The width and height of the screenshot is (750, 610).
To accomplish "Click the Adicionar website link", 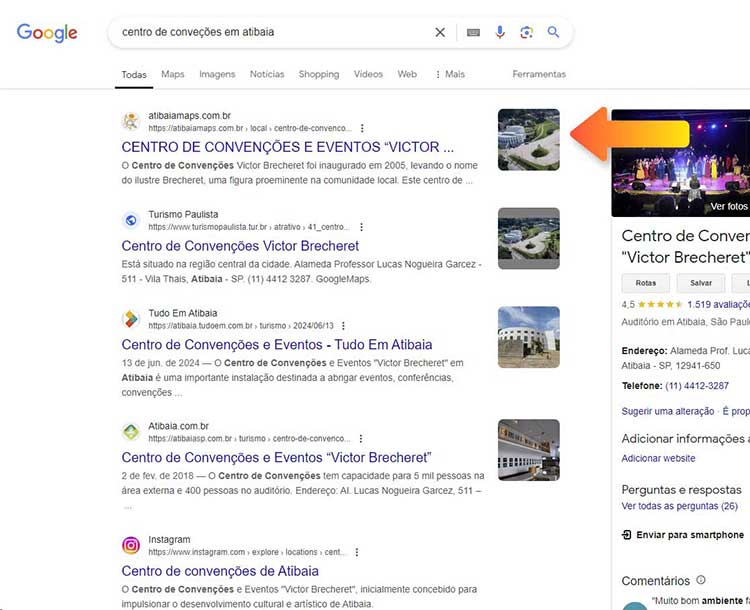I will pos(658,458).
